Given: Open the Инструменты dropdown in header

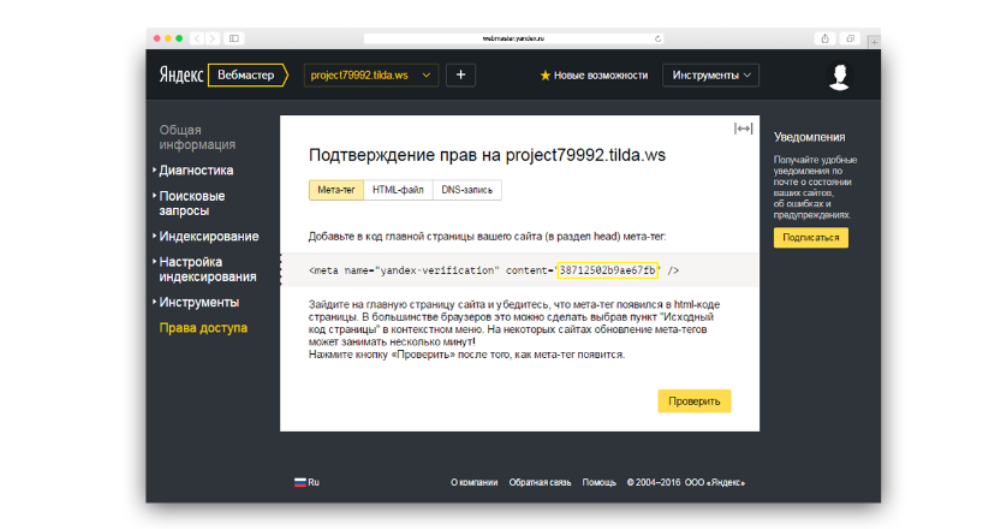Looking at the screenshot, I should point(710,75).
